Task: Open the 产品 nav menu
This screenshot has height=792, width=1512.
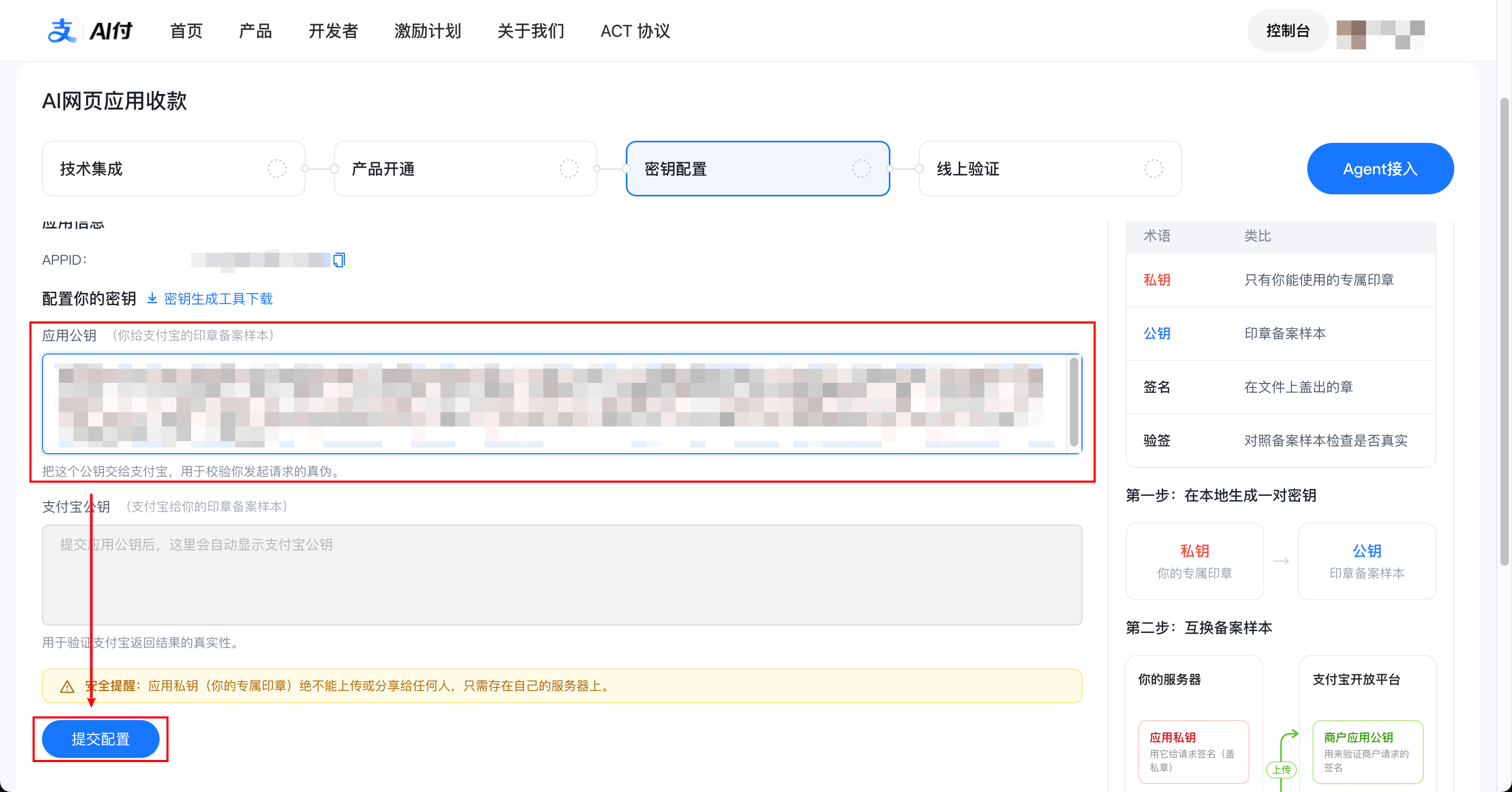Action: [x=255, y=31]
